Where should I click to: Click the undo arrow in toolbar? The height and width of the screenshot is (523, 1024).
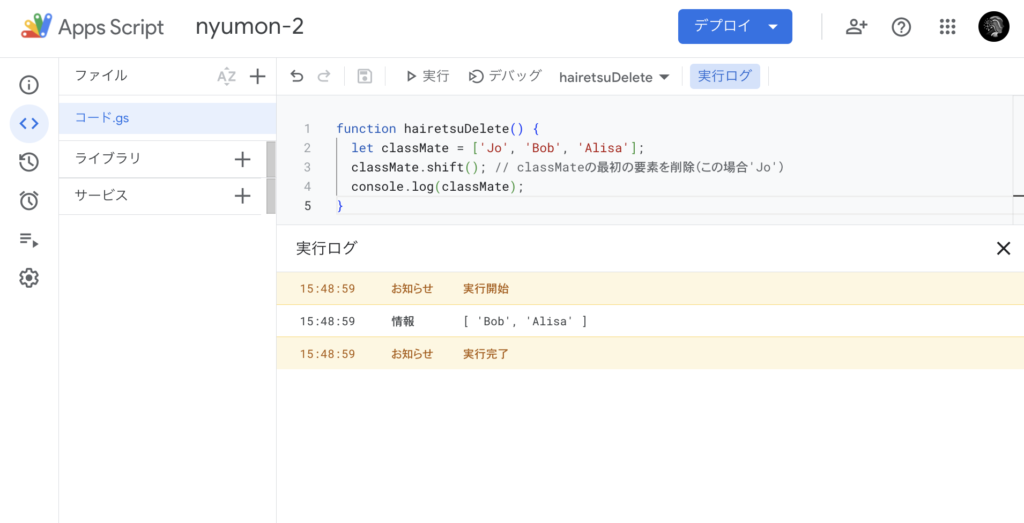296,76
